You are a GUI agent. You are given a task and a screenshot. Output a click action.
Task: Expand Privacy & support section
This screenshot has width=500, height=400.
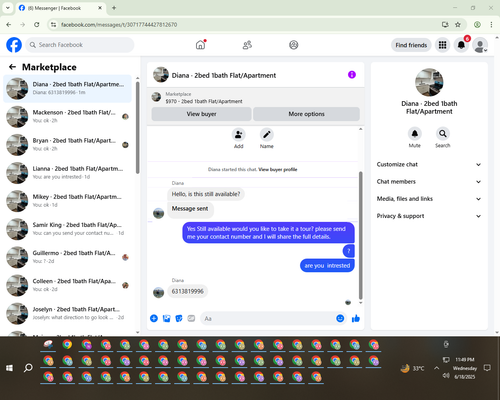429,216
